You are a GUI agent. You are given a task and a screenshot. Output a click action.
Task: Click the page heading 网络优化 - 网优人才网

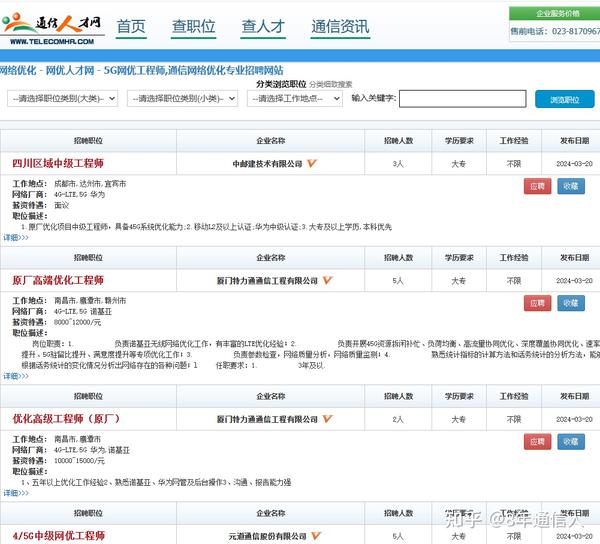tap(142, 70)
